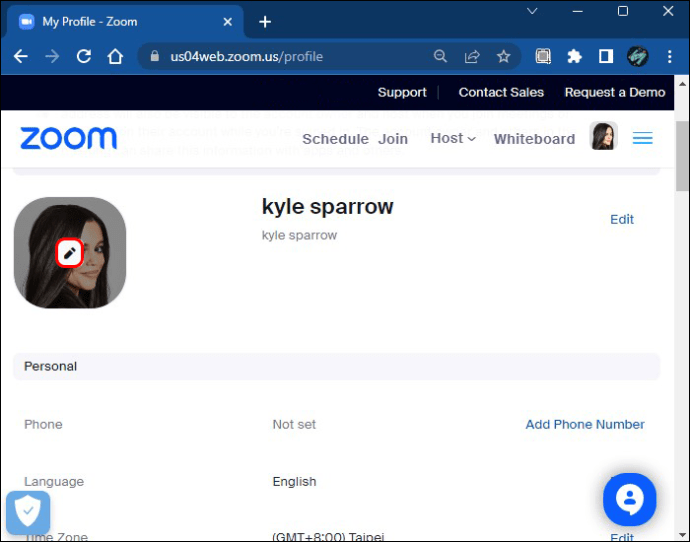Click Edit link for Time Zone

pos(621,537)
